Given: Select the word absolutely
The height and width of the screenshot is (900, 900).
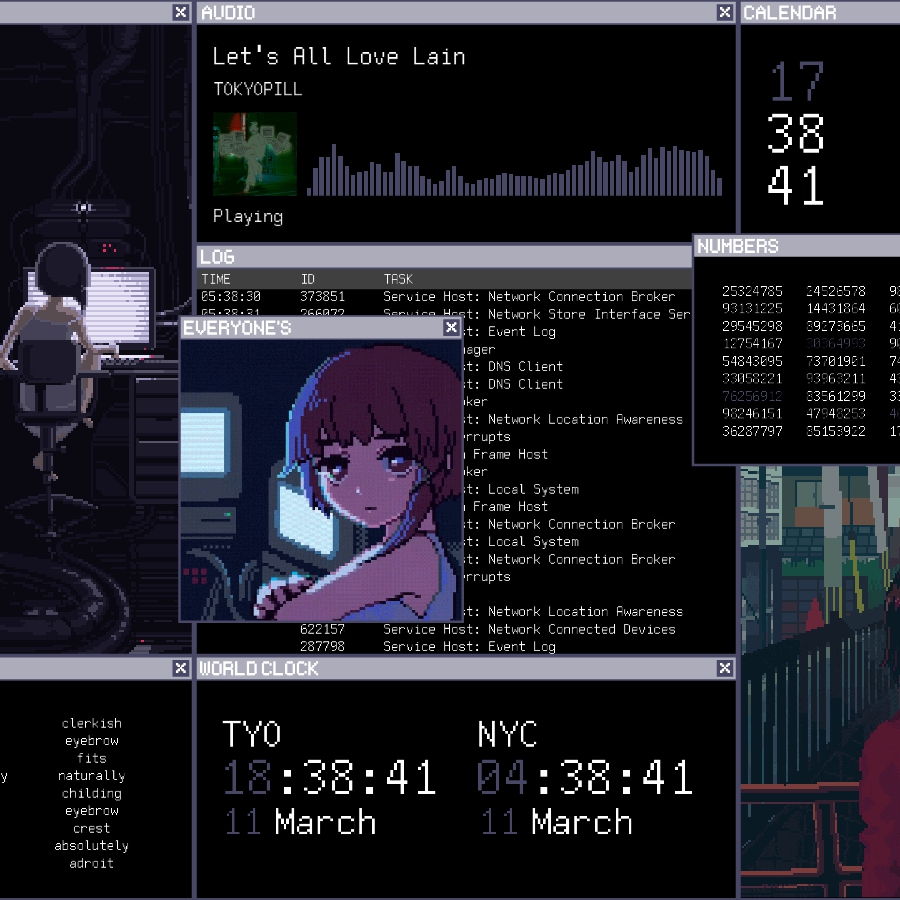Looking at the screenshot, I should pyautogui.click(x=91, y=845).
